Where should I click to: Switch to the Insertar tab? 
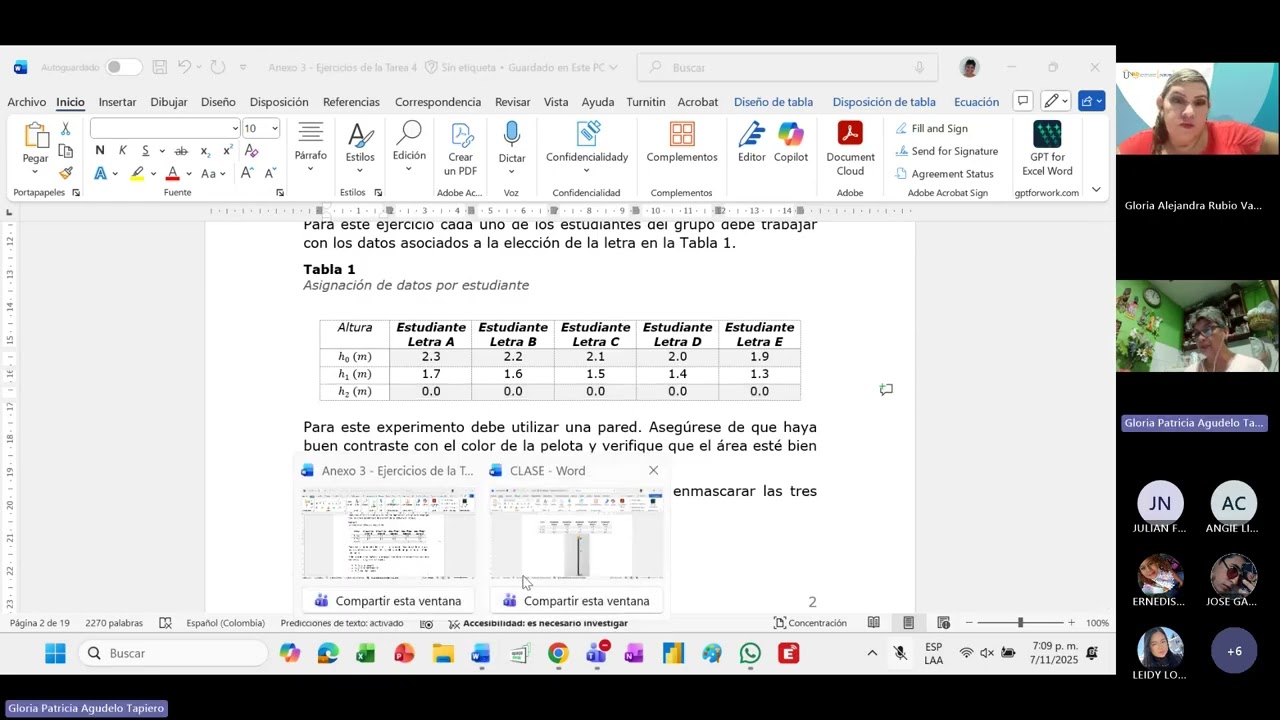tap(117, 102)
